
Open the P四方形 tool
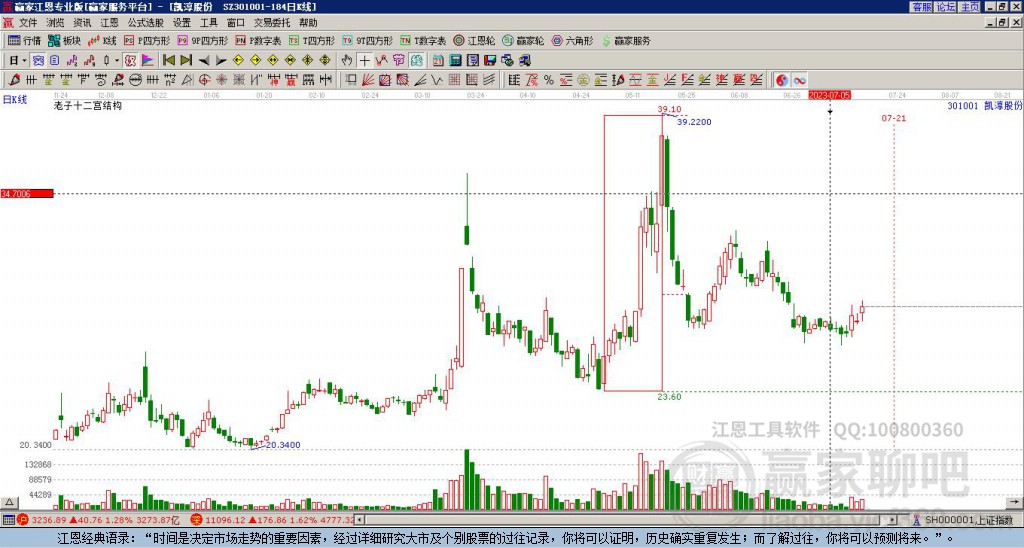pos(147,40)
